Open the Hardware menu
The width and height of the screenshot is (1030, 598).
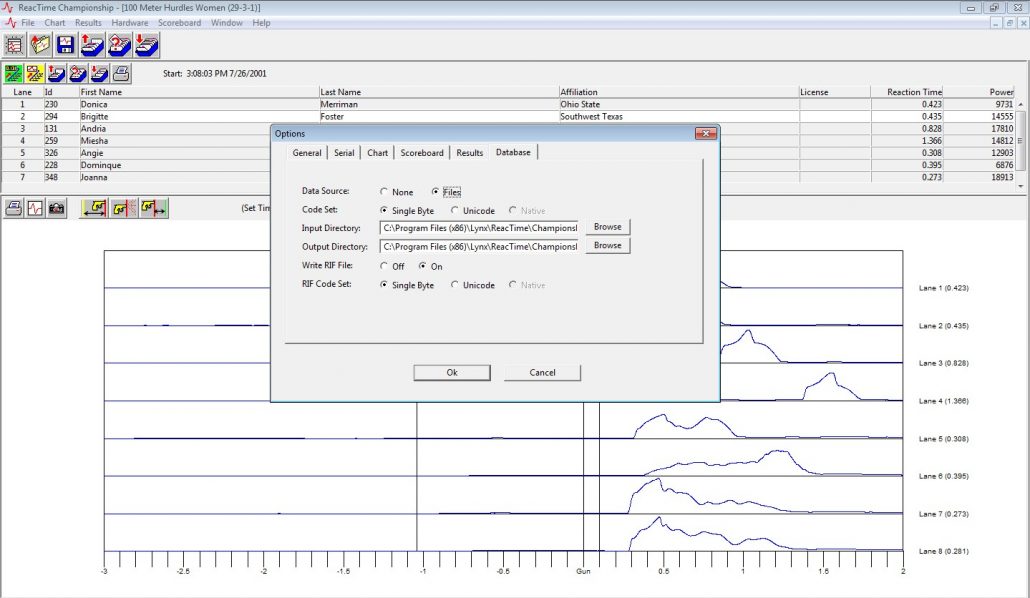[x=129, y=22]
